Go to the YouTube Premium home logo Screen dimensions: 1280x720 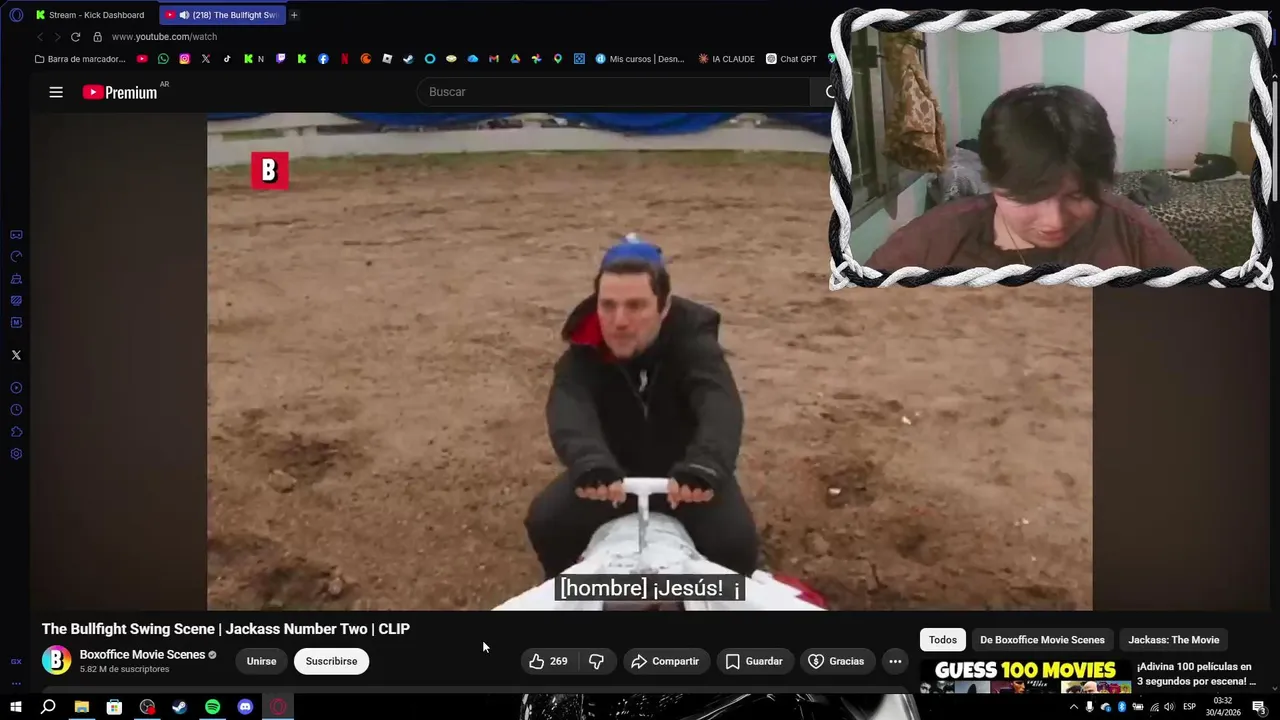click(x=120, y=92)
